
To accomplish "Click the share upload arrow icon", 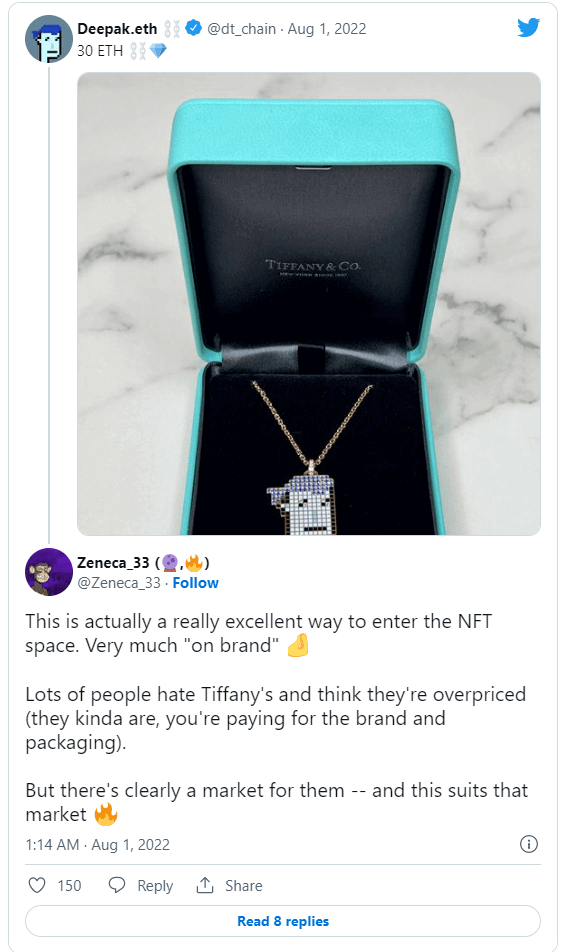I will (x=205, y=885).
